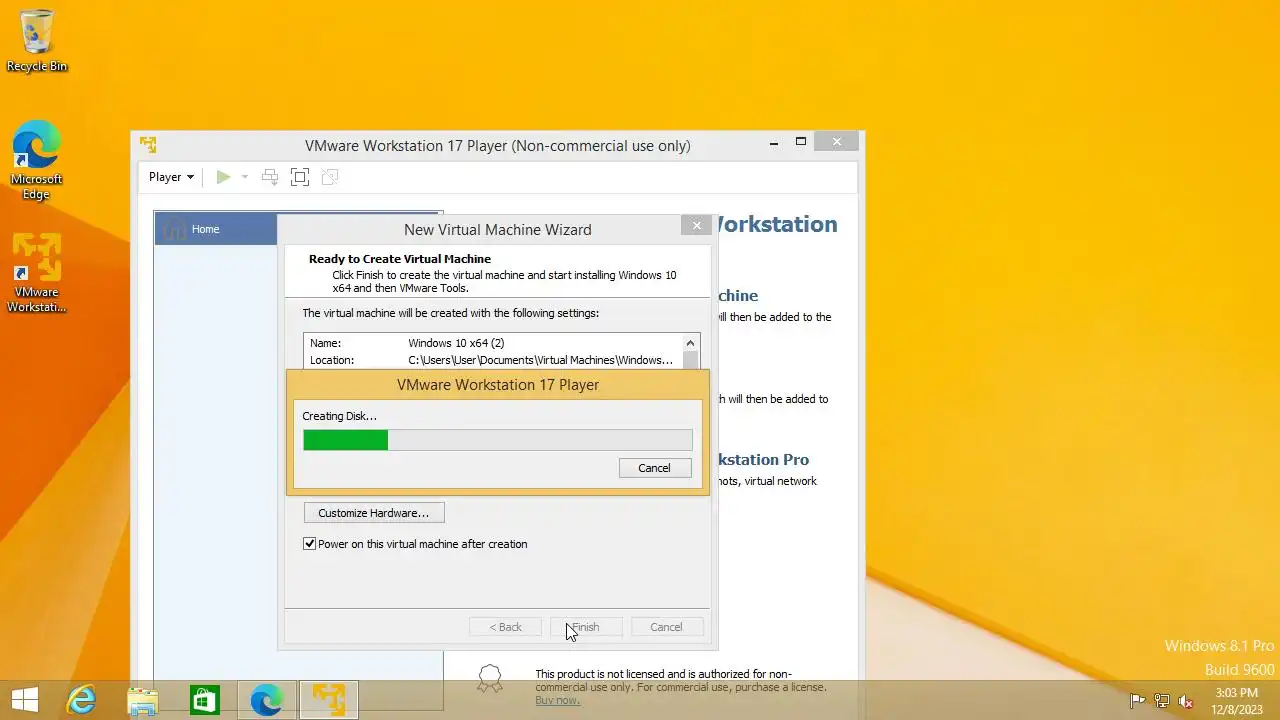This screenshot has width=1280, height=720.
Task: Click the Name row Windows 10 x64 (2)
Action: tap(494, 343)
